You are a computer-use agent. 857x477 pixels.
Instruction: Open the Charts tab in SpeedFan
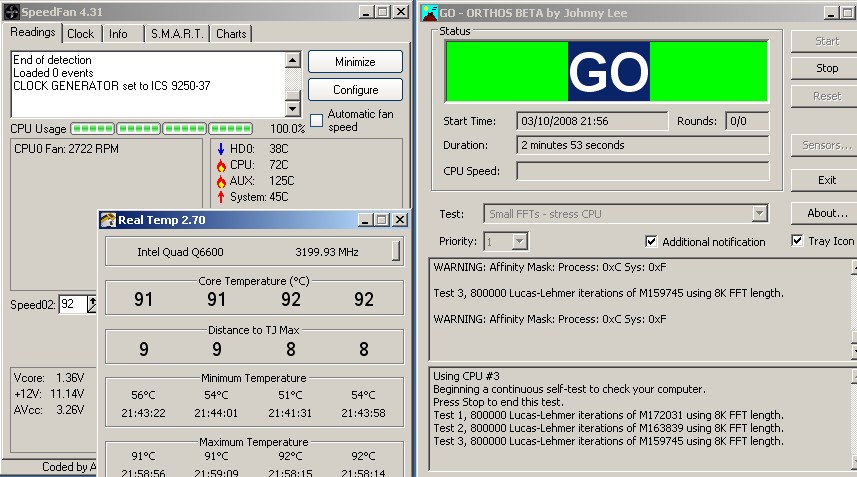(x=230, y=34)
